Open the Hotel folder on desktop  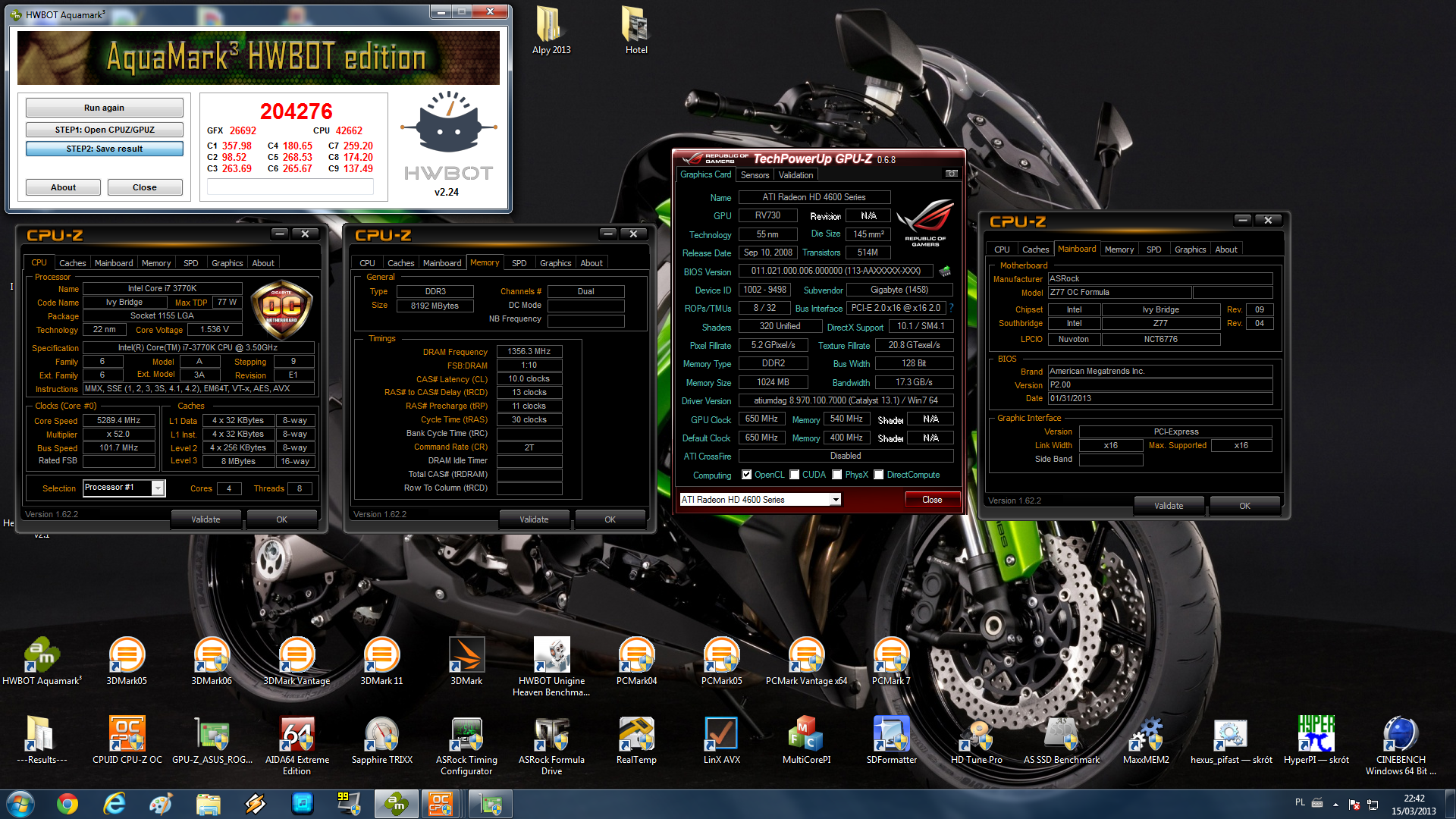tap(636, 30)
